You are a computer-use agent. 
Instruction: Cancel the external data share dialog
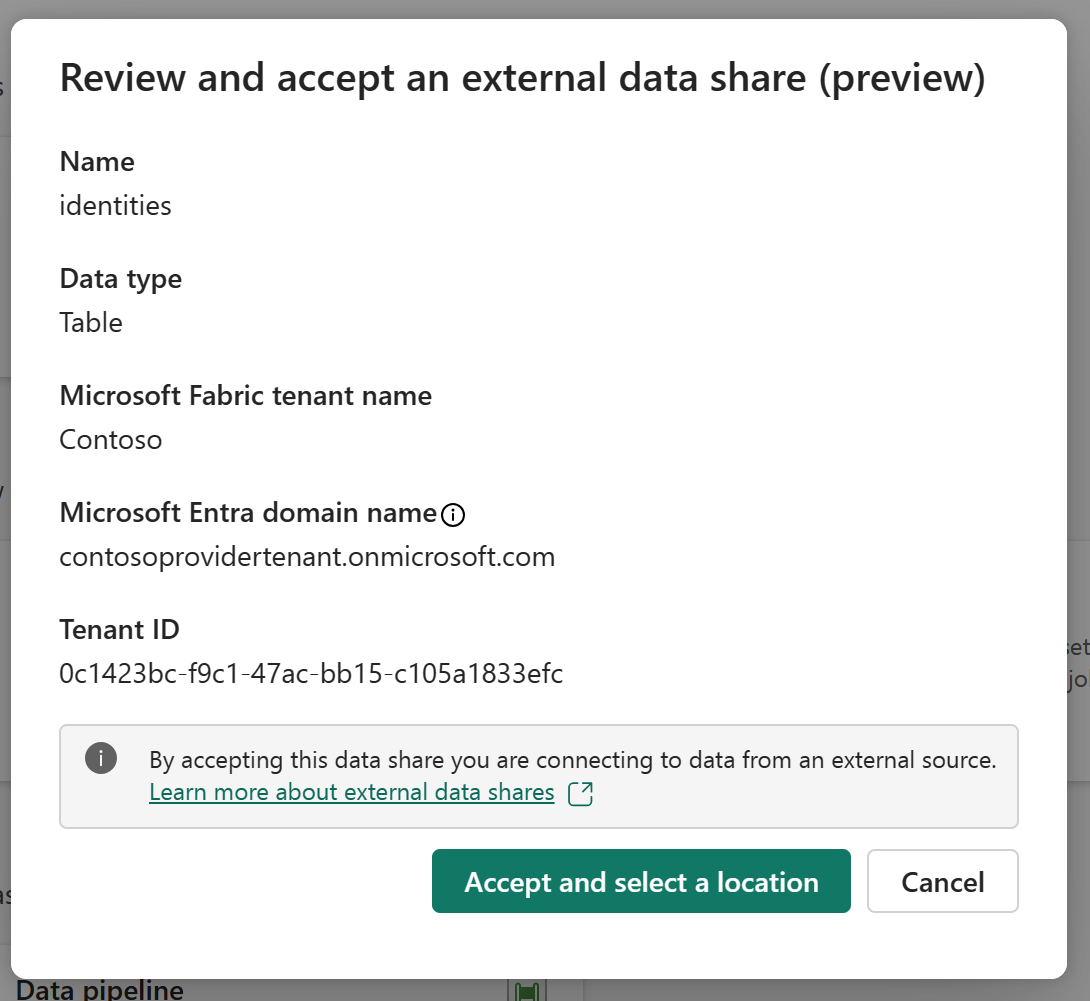point(942,881)
